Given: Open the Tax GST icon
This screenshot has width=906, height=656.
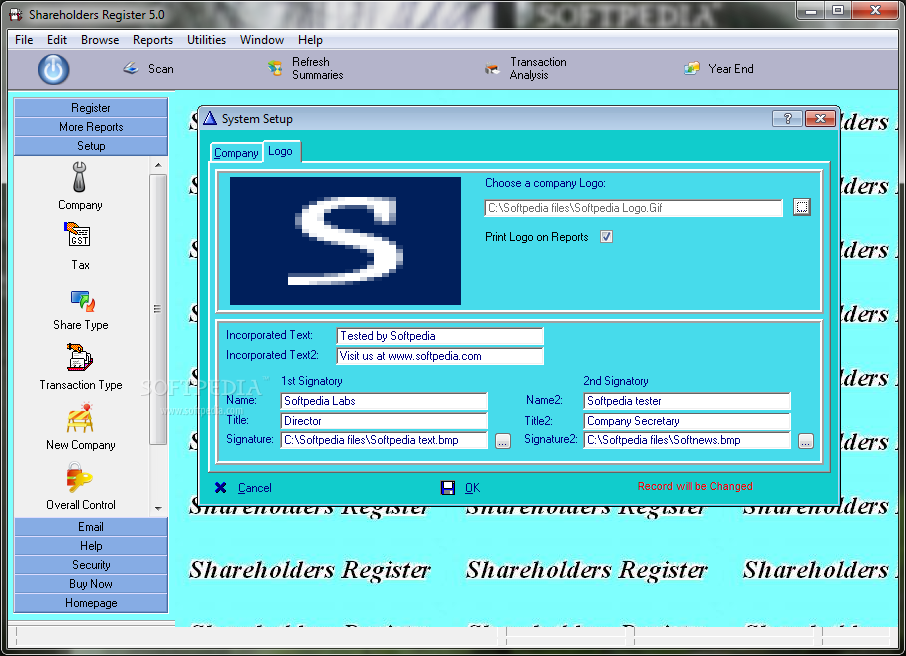Looking at the screenshot, I should (77, 234).
